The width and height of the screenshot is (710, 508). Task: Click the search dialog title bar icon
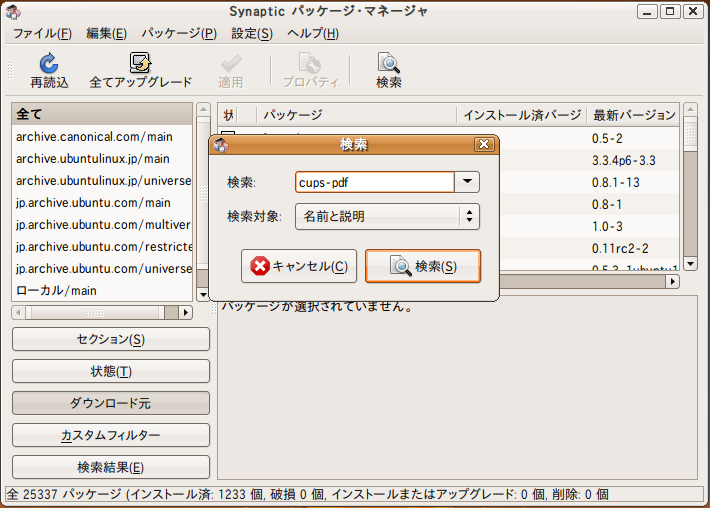coord(221,145)
